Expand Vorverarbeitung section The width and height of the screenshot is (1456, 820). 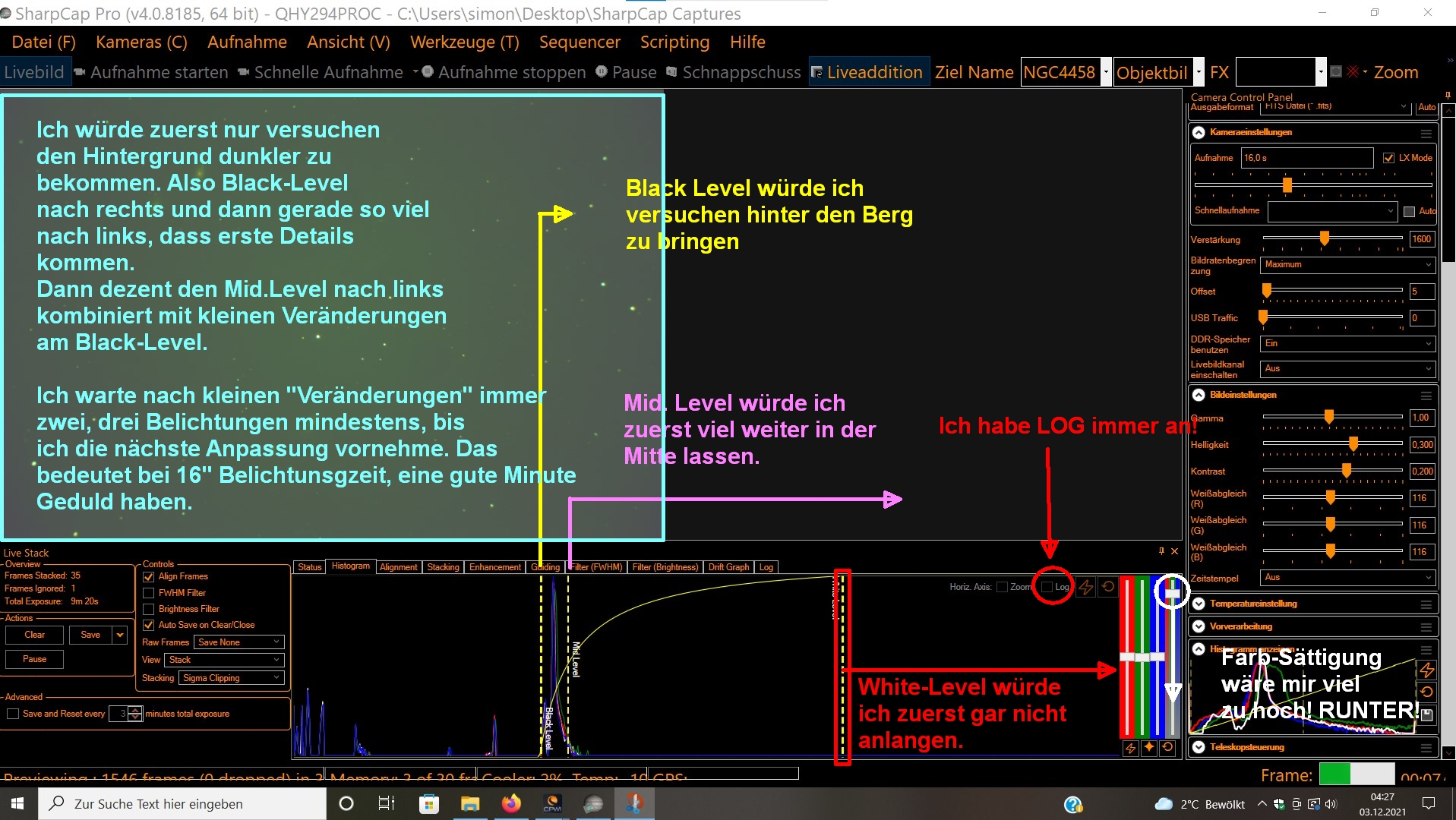(1199, 627)
